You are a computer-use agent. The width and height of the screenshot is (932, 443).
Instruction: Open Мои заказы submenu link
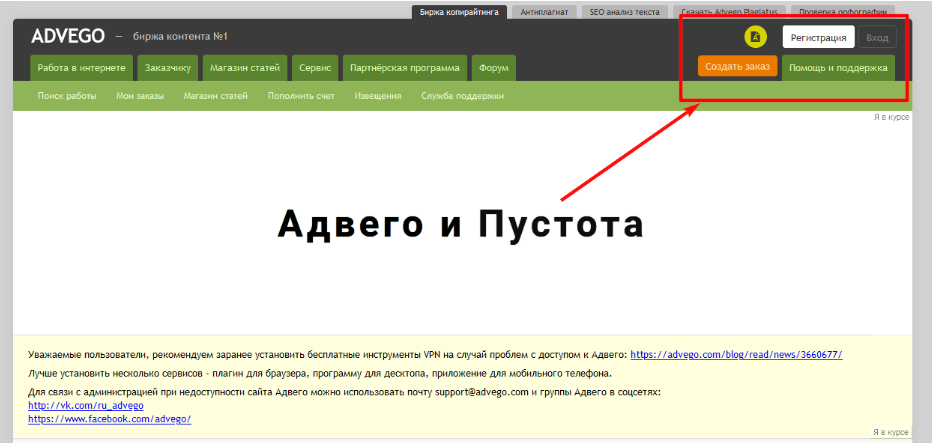140,96
